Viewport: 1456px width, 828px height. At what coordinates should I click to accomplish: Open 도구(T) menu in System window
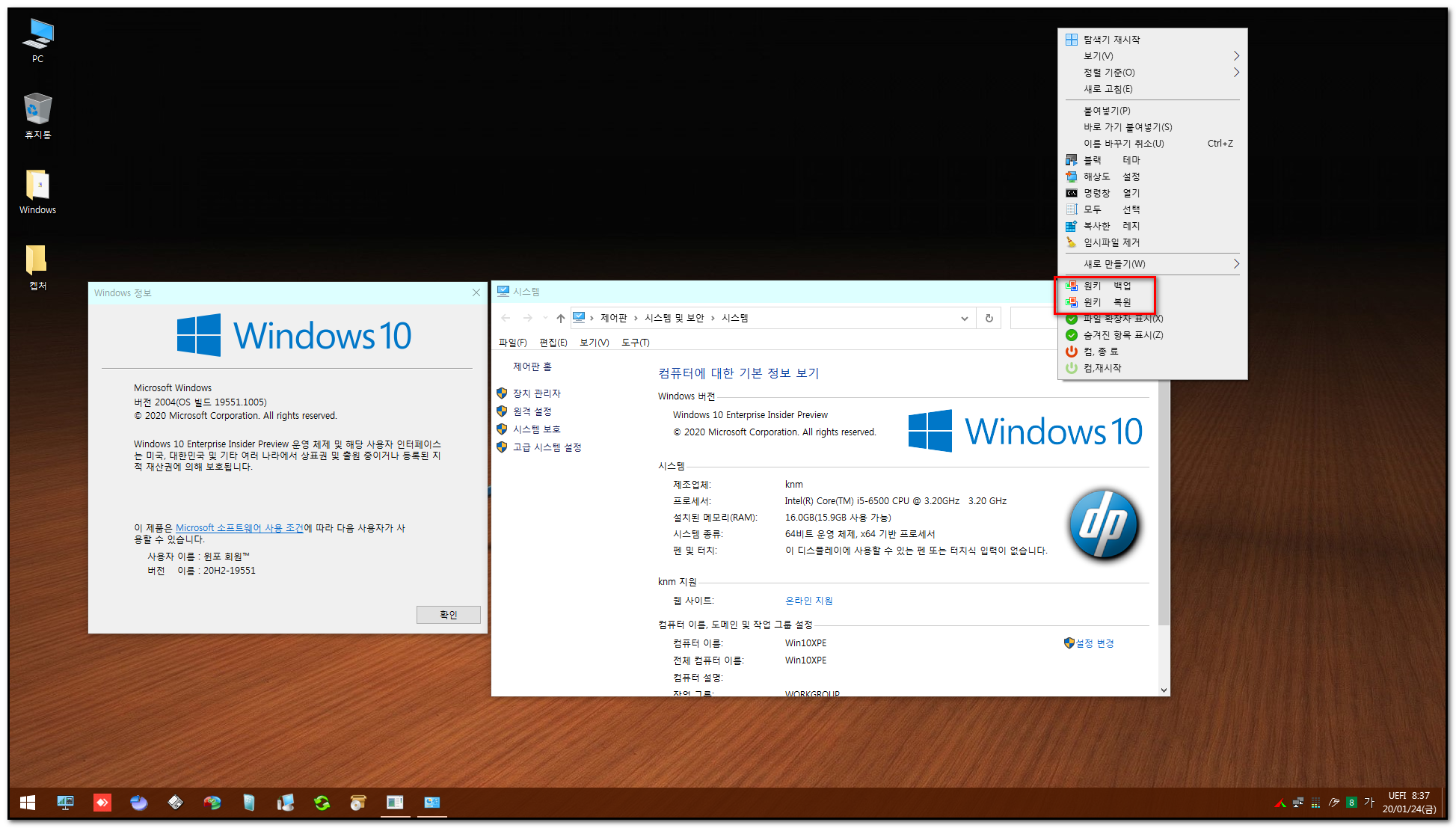coord(636,343)
